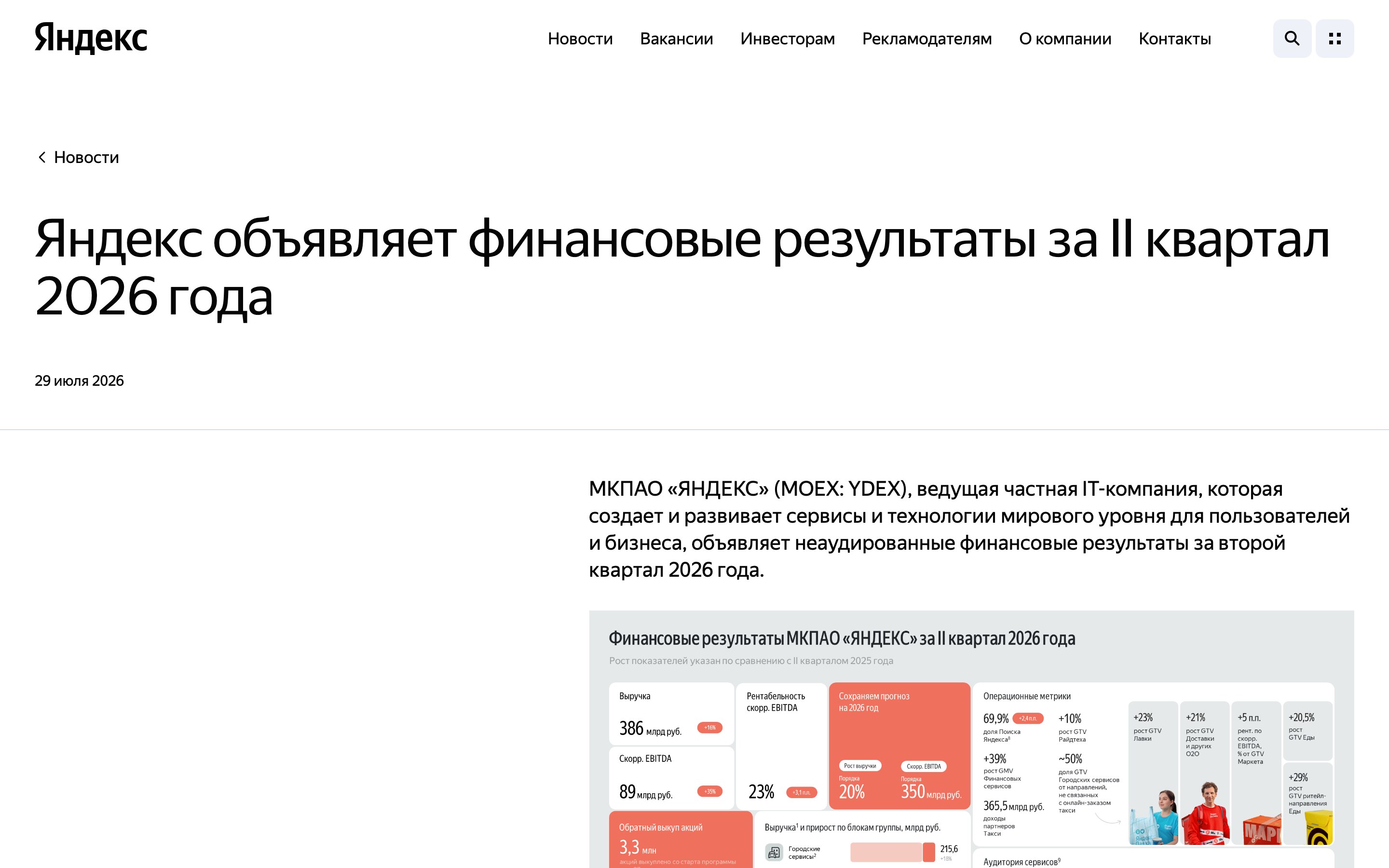
Task: Click the Рост выручки pill label
Action: pyautogui.click(x=860, y=766)
